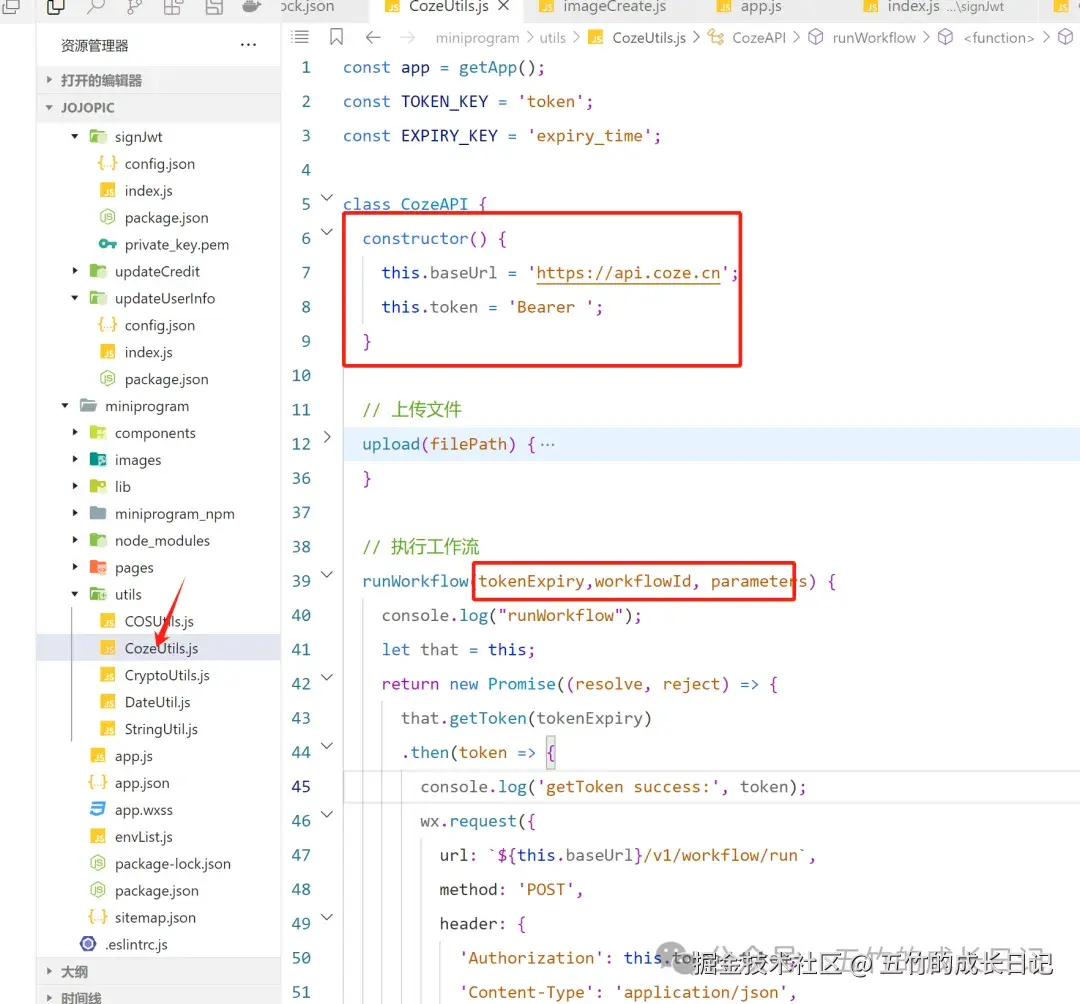Click the CozeAPI class symbol icon in breadcrumb
Viewport: 1080px width, 1004px height.
716,37
